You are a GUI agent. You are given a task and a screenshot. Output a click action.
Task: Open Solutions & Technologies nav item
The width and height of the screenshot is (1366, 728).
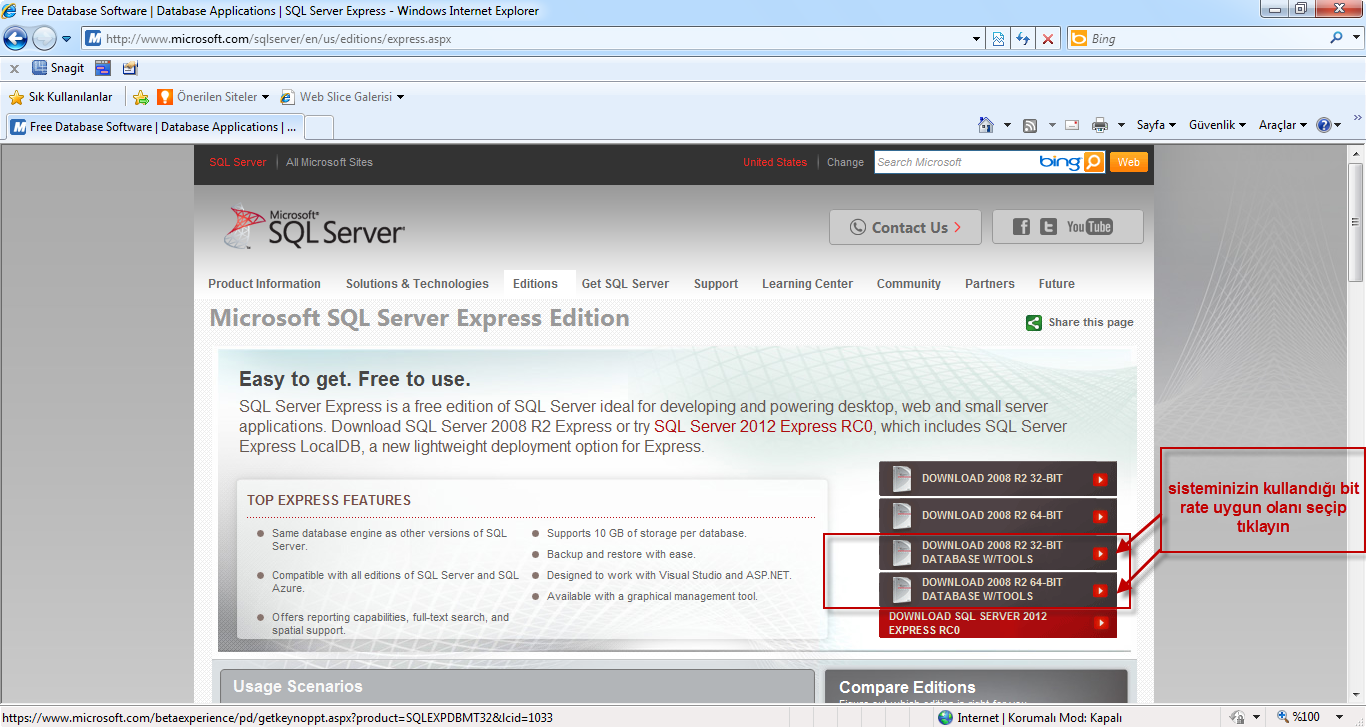click(x=417, y=284)
